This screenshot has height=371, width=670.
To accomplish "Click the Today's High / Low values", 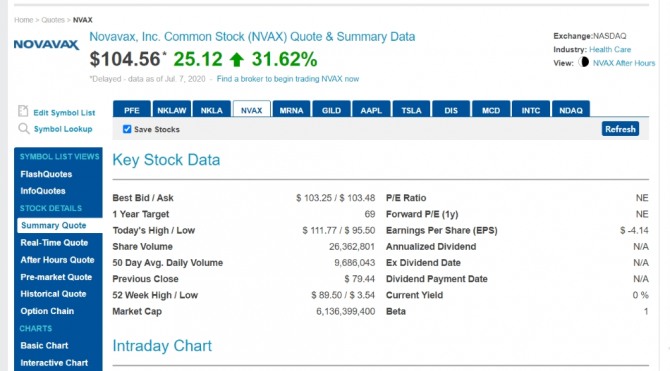I will 338,230.
